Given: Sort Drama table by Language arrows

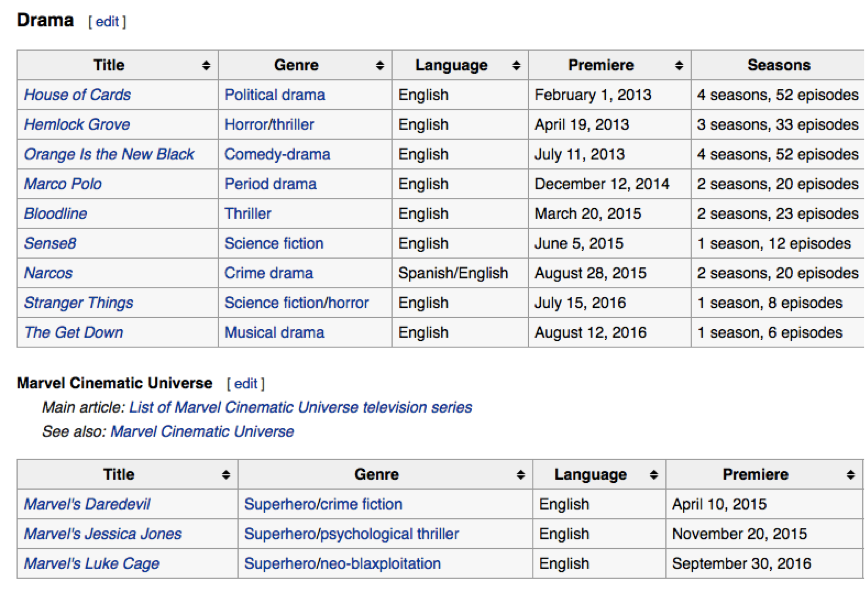Looking at the screenshot, I should pos(516,66).
